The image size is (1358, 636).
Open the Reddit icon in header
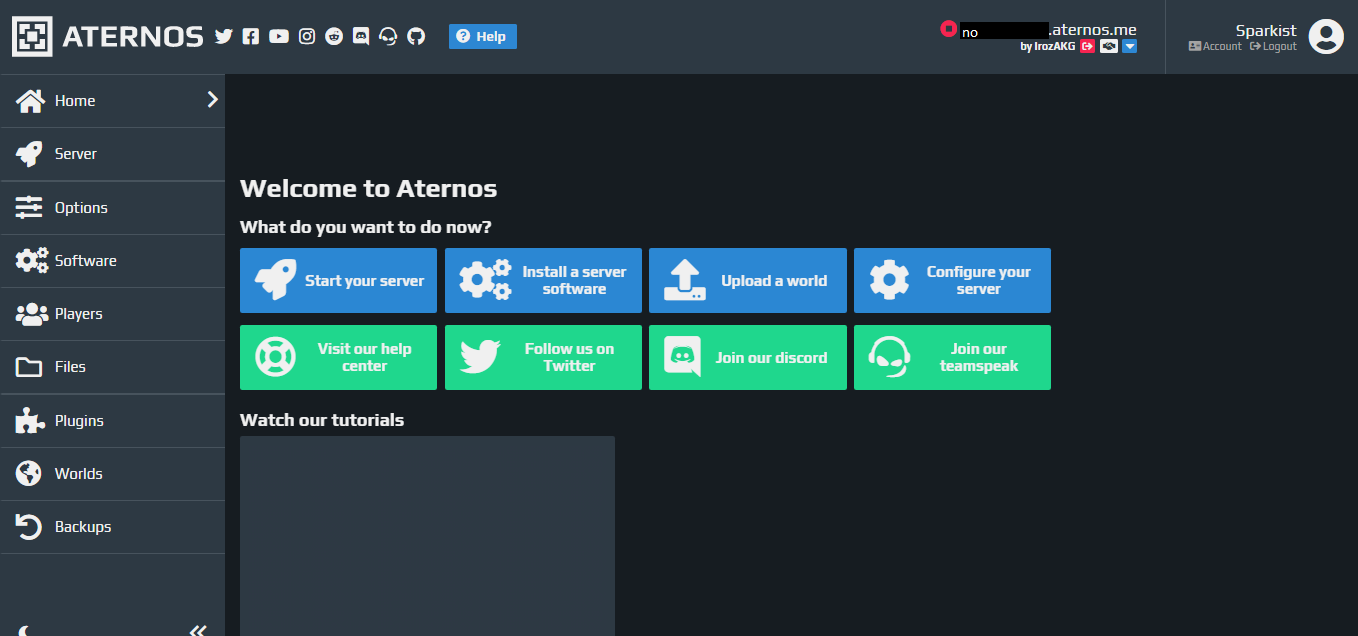334,36
